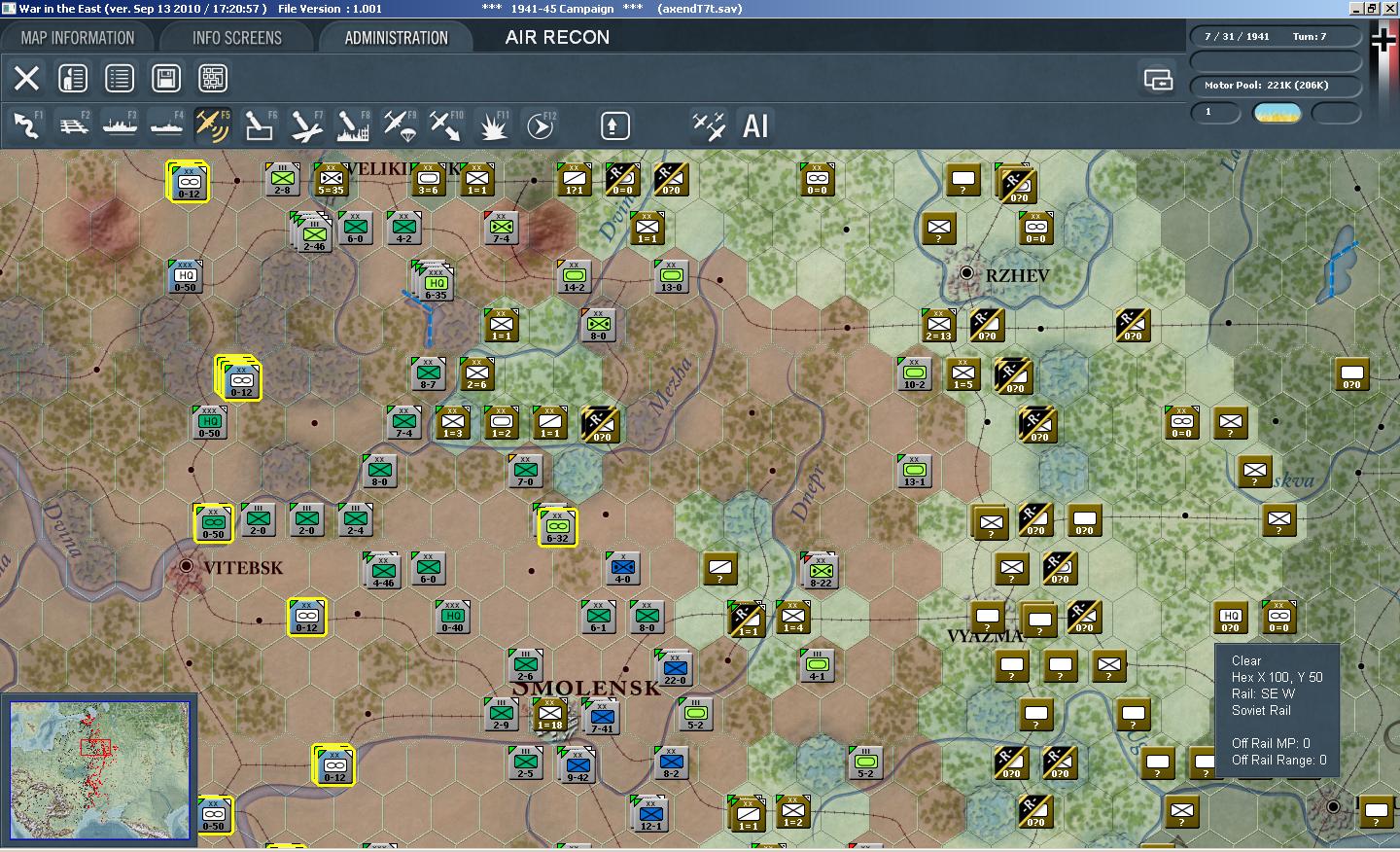Select F11 battle sites icon
Viewport: 1400px width, 852px height.
coord(493,125)
